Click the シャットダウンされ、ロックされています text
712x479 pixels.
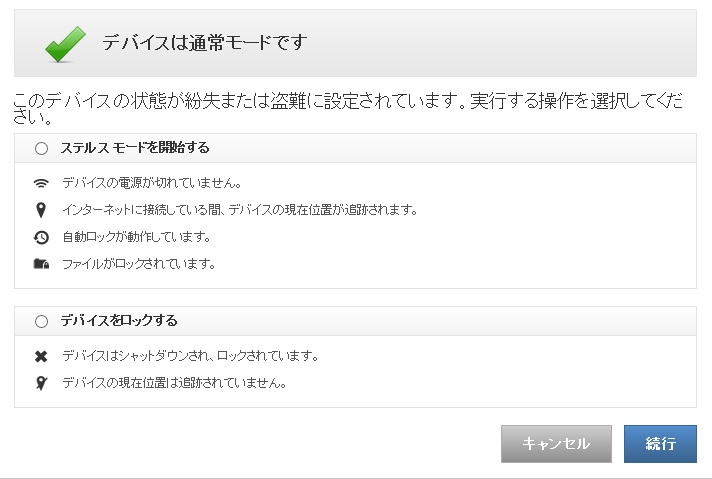190,356
